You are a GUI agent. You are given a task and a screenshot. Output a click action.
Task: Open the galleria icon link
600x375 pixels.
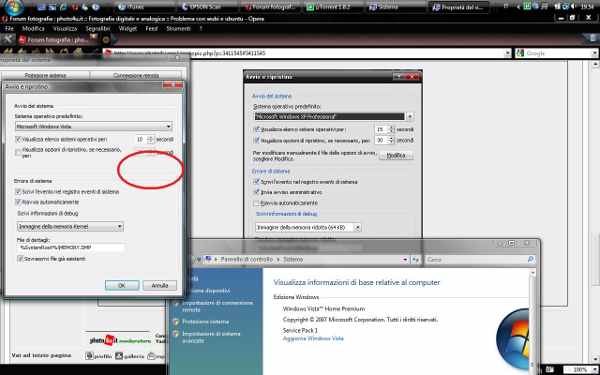point(129,356)
